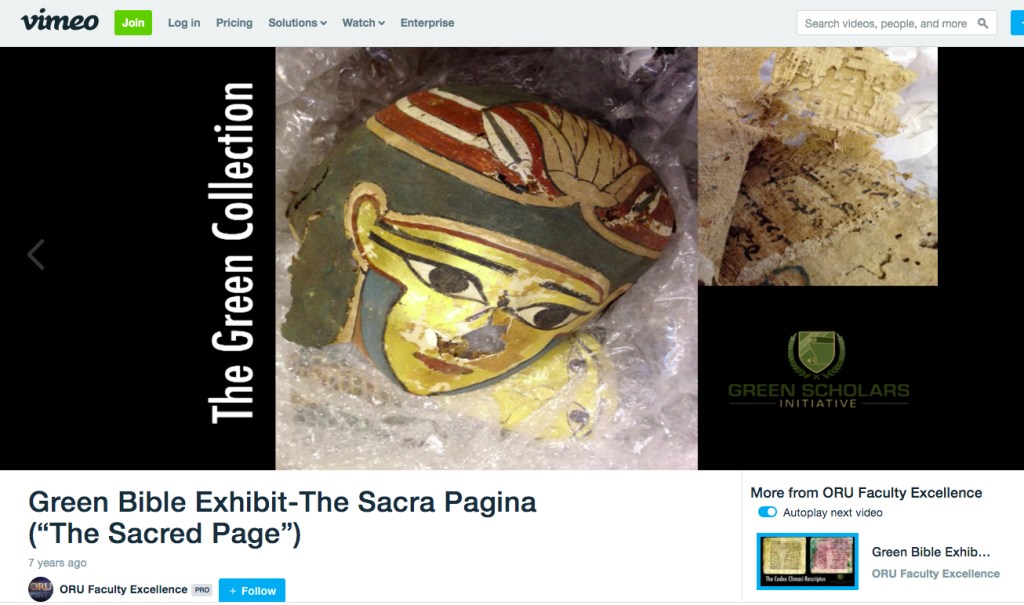The height and width of the screenshot is (605, 1024).
Task: Expand the Watch dropdown menu
Action: pos(363,23)
